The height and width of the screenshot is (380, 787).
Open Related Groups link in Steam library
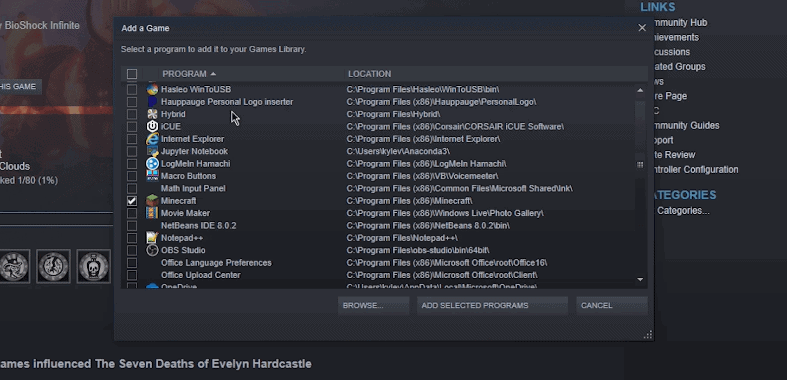[x=679, y=66]
